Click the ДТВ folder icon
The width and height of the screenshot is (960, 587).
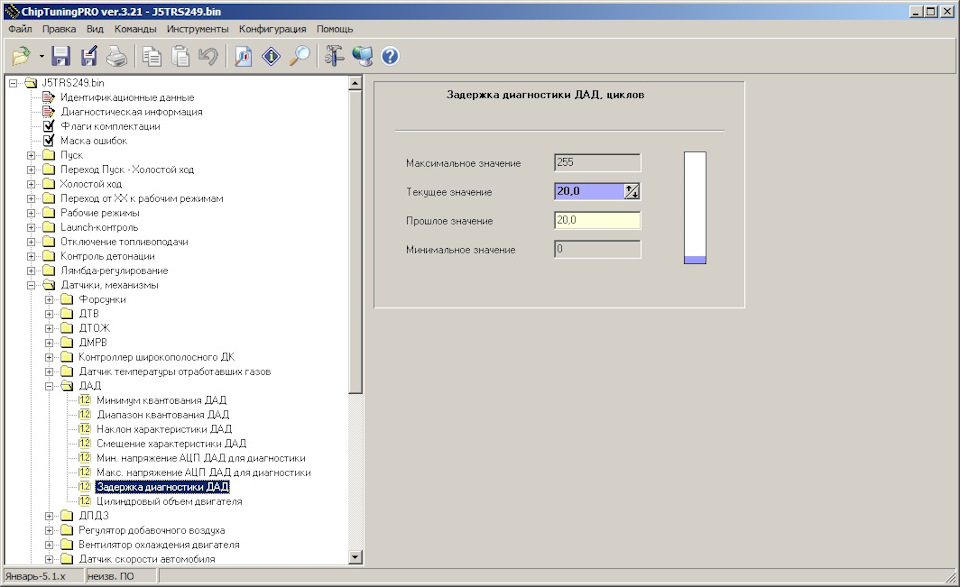[x=67, y=313]
